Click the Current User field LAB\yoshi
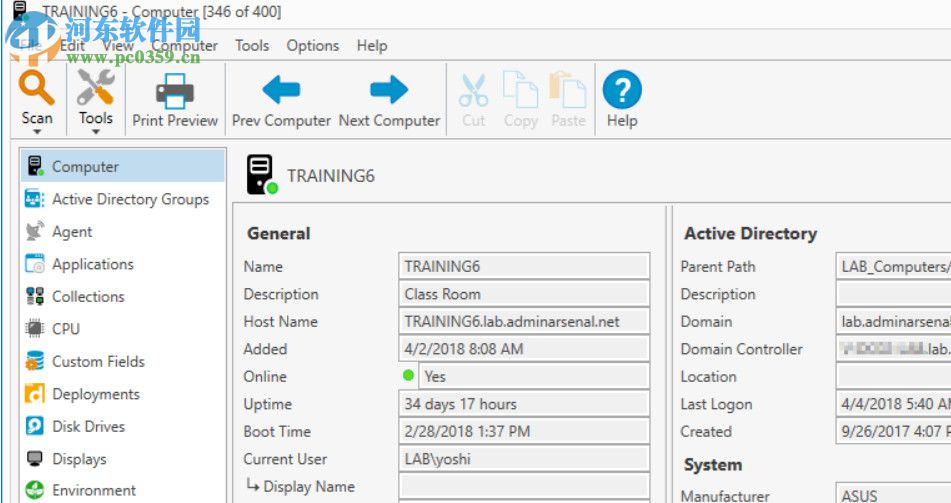Image resolution: width=951 pixels, height=503 pixels. click(524, 459)
